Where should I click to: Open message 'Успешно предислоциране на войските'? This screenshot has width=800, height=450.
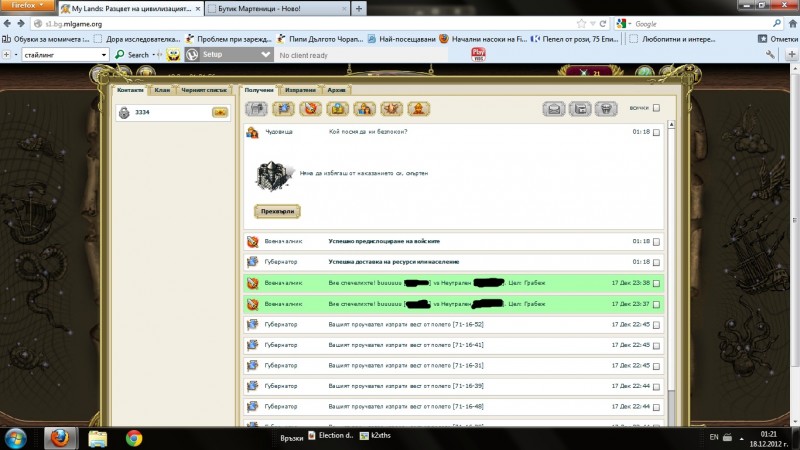pos(385,242)
